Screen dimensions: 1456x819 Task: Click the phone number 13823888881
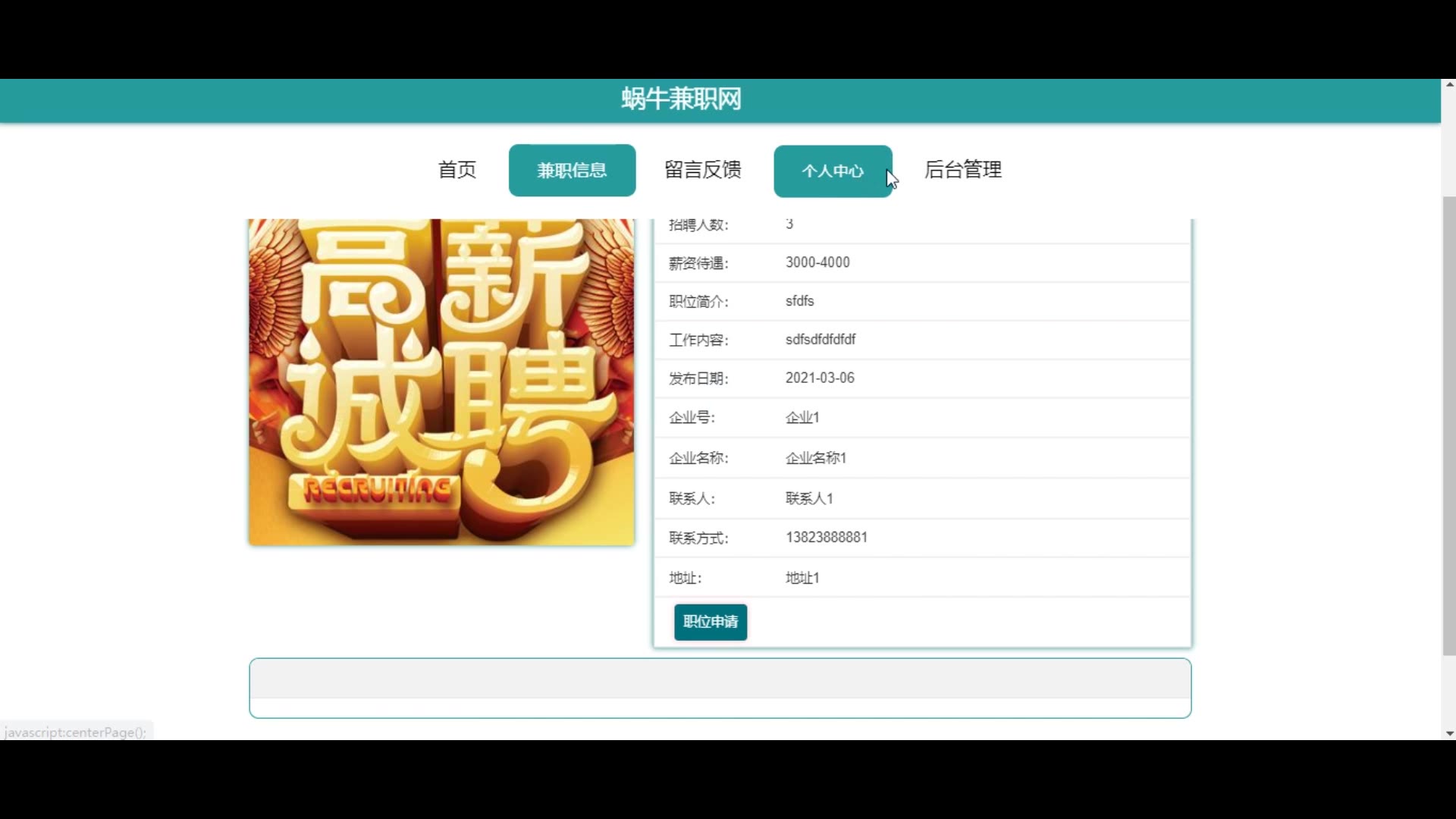coord(826,538)
